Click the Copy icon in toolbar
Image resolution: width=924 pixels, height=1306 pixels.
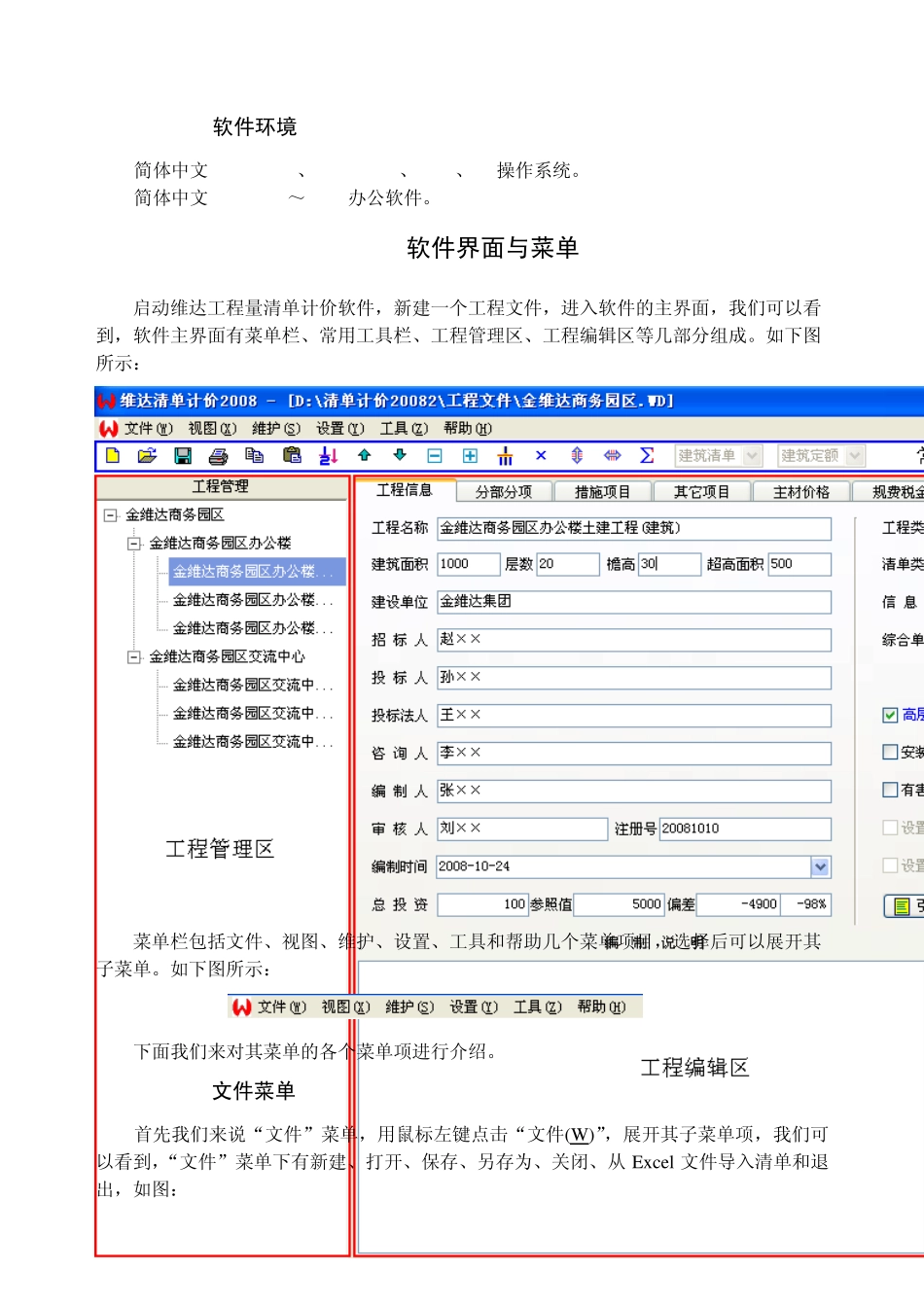click(254, 455)
